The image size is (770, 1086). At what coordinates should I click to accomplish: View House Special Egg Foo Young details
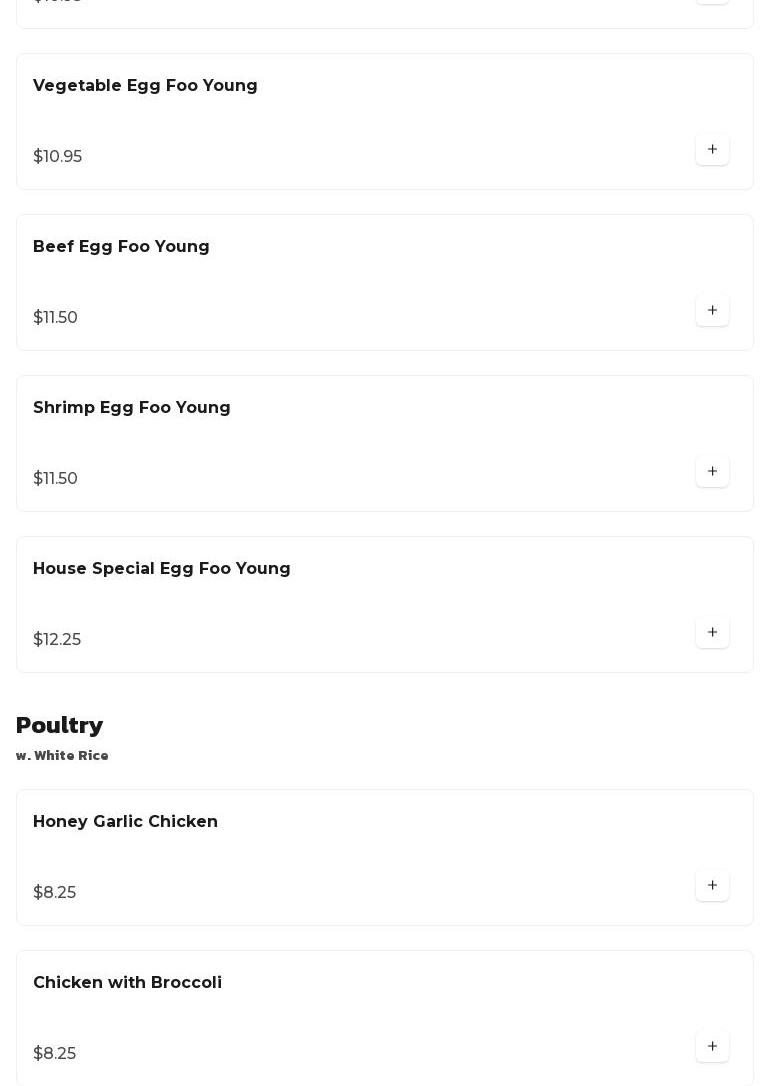click(162, 569)
